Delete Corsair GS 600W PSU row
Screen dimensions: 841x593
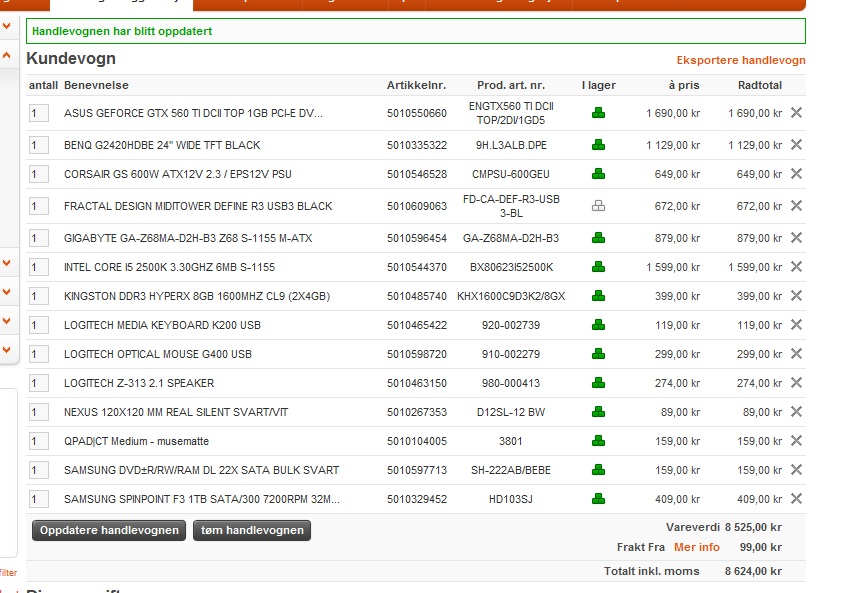(x=796, y=174)
